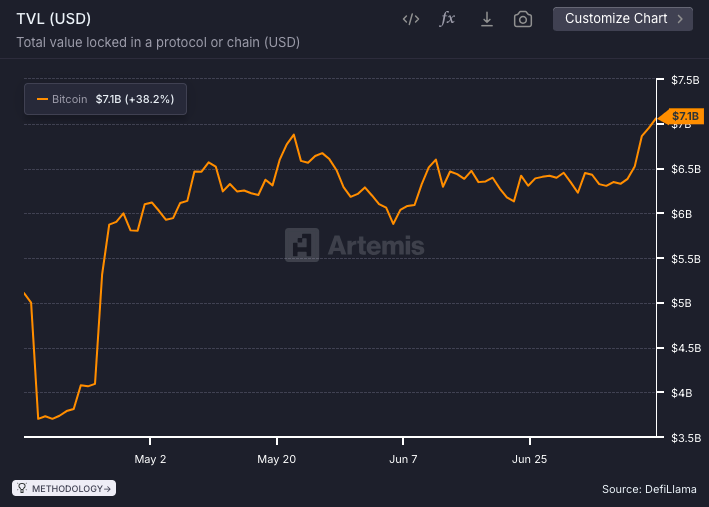The height and width of the screenshot is (507, 709).
Task: Click the $6.5B y-axis label
Action: coord(685,169)
